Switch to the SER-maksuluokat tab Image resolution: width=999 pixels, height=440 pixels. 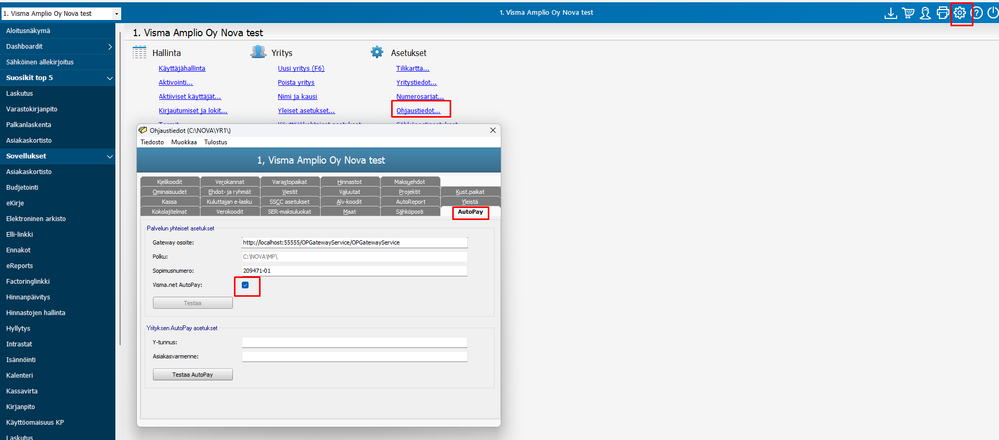click(x=290, y=211)
